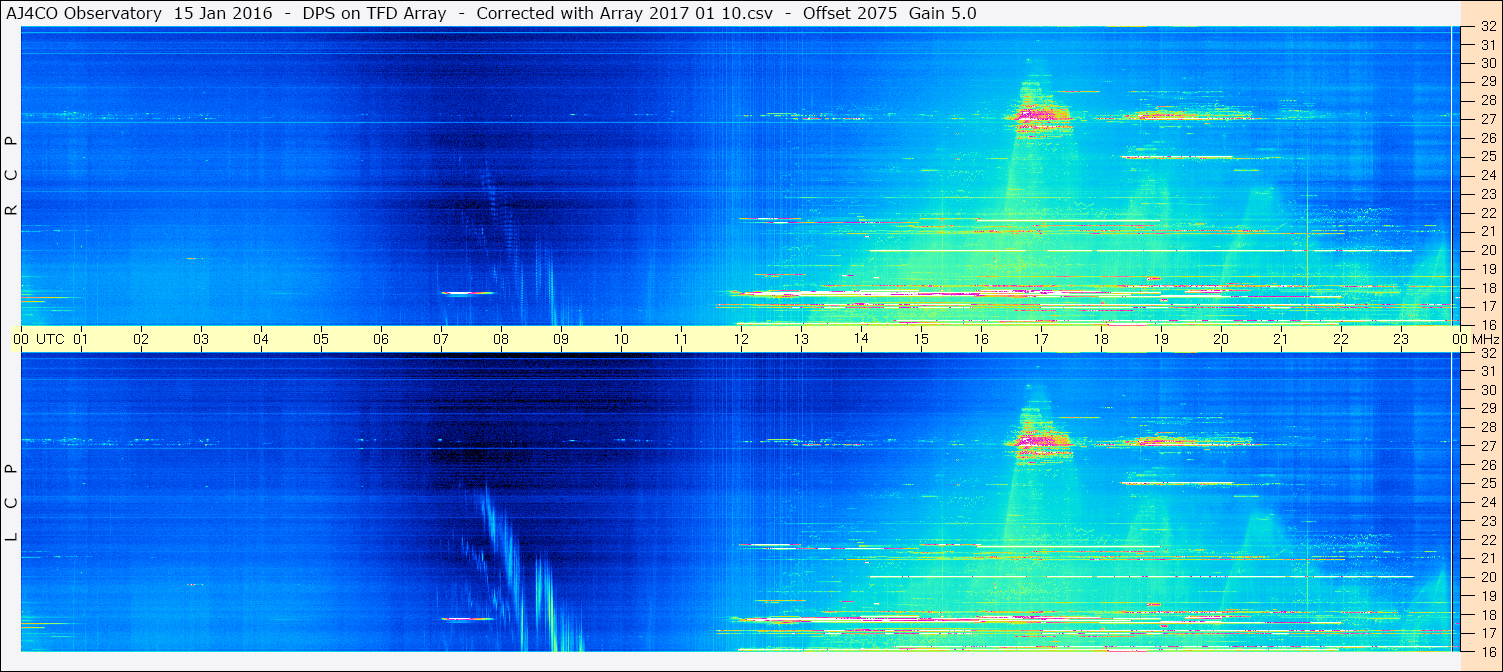Click the 12 hour mark on time axis
This screenshot has height=672, width=1503.
[741, 339]
